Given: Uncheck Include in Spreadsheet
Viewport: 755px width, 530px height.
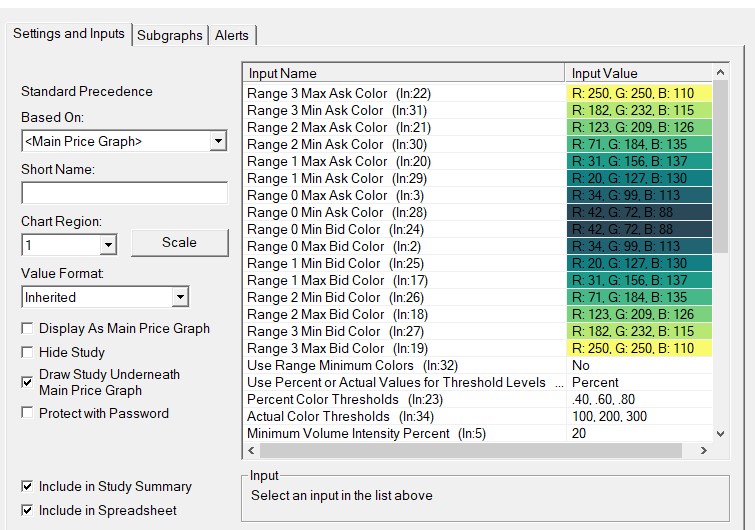Looking at the screenshot, I should point(27,511).
